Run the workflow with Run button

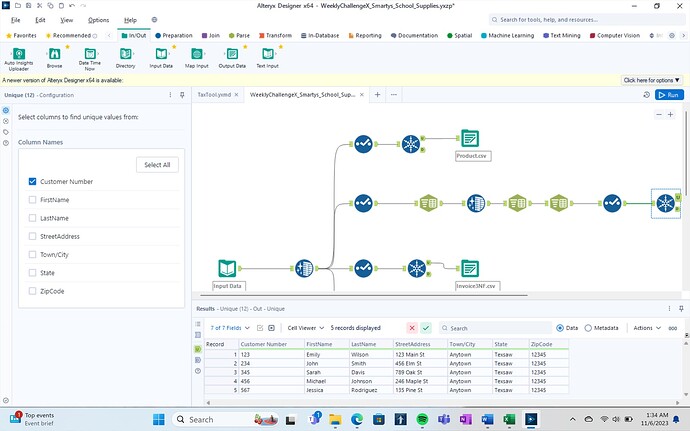point(669,94)
